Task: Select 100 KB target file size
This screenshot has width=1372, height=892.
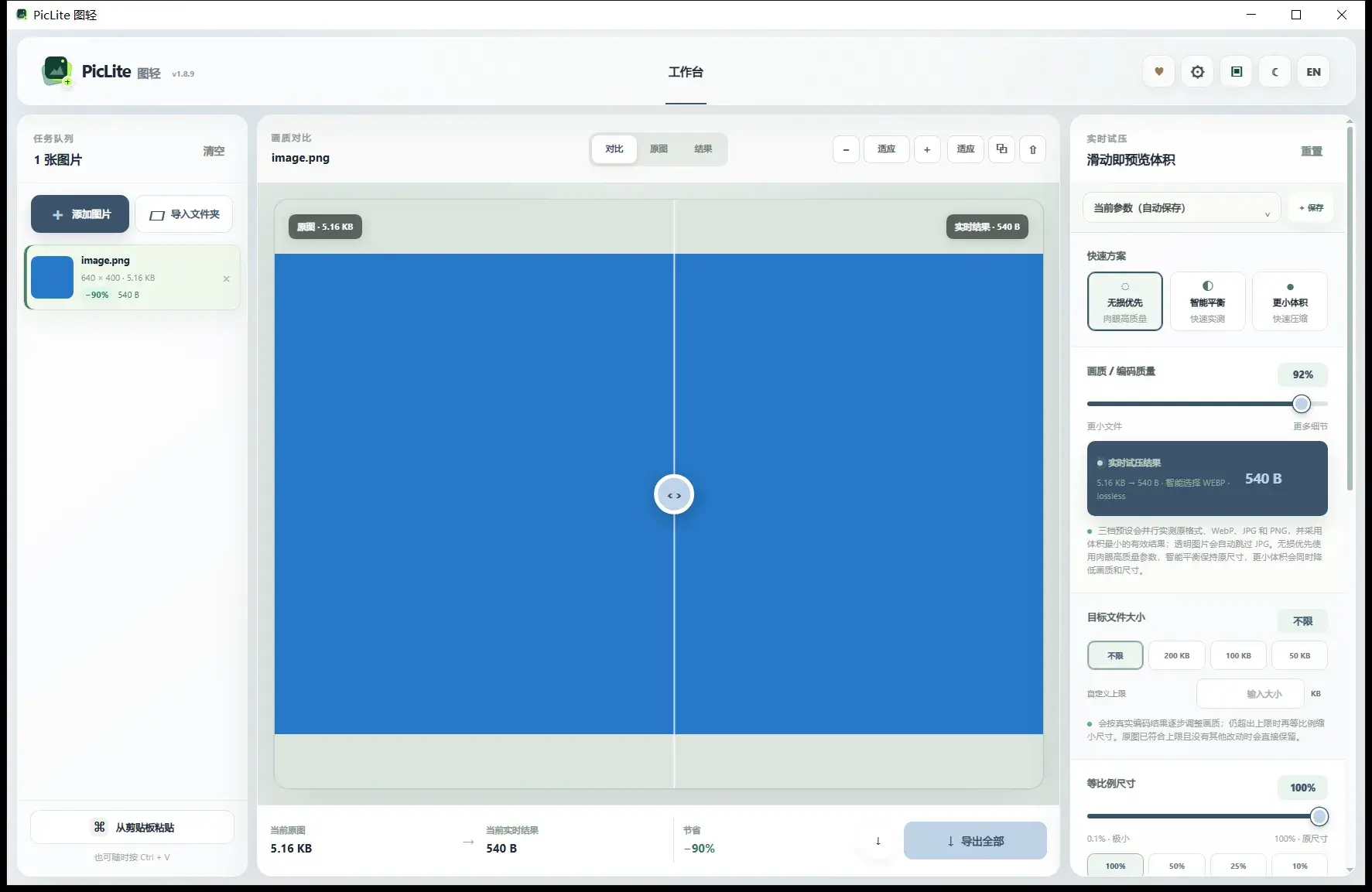Action: click(1238, 655)
